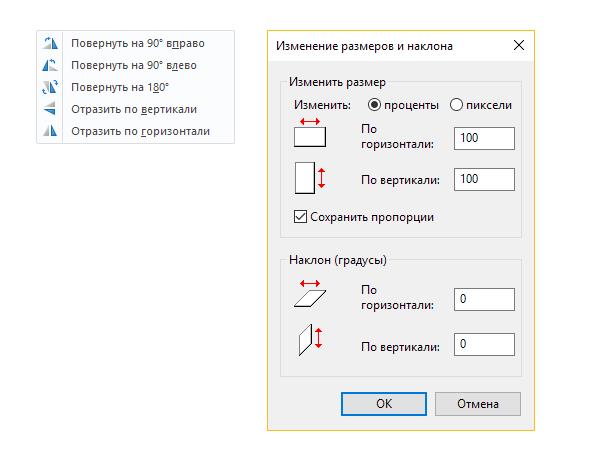Click the vertical resize icon
The height and width of the screenshot is (458, 612).
click(310, 178)
